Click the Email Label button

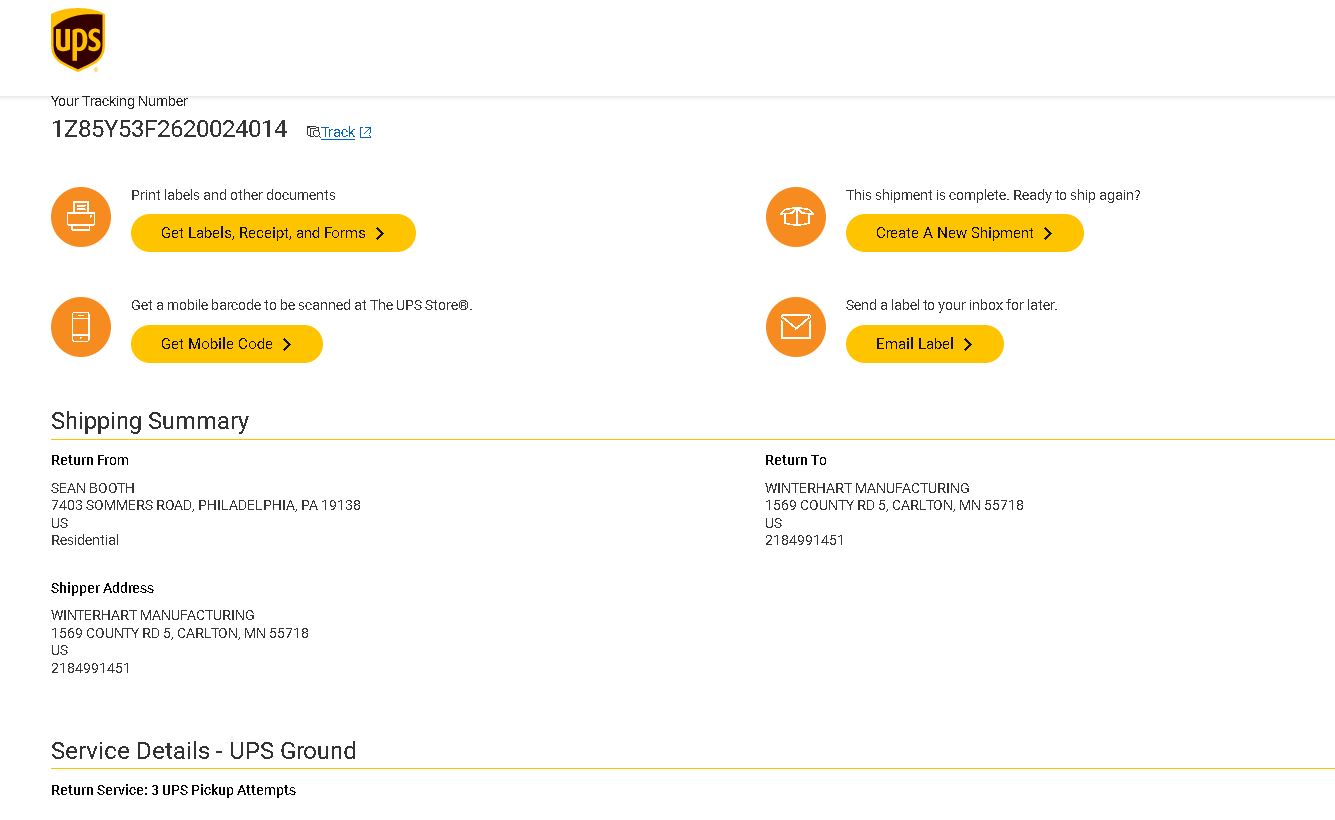tap(924, 344)
